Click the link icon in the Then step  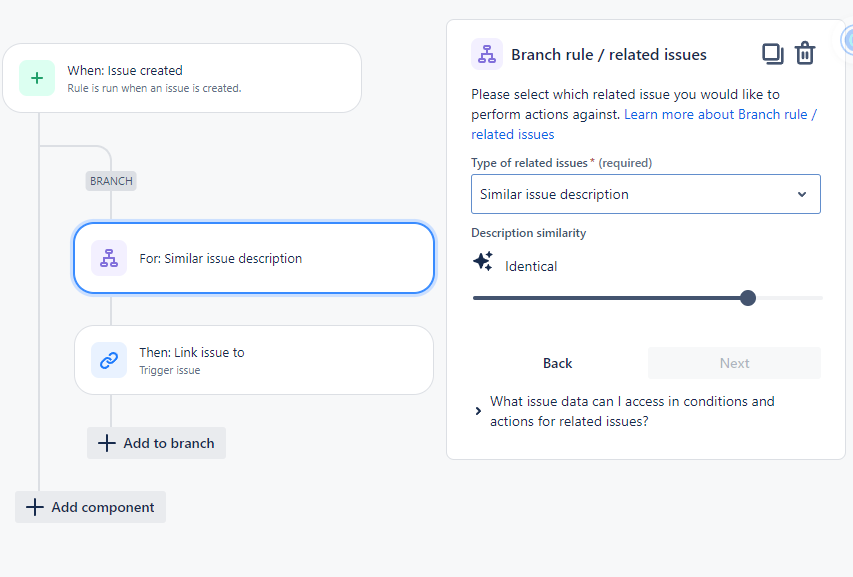pos(109,360)
